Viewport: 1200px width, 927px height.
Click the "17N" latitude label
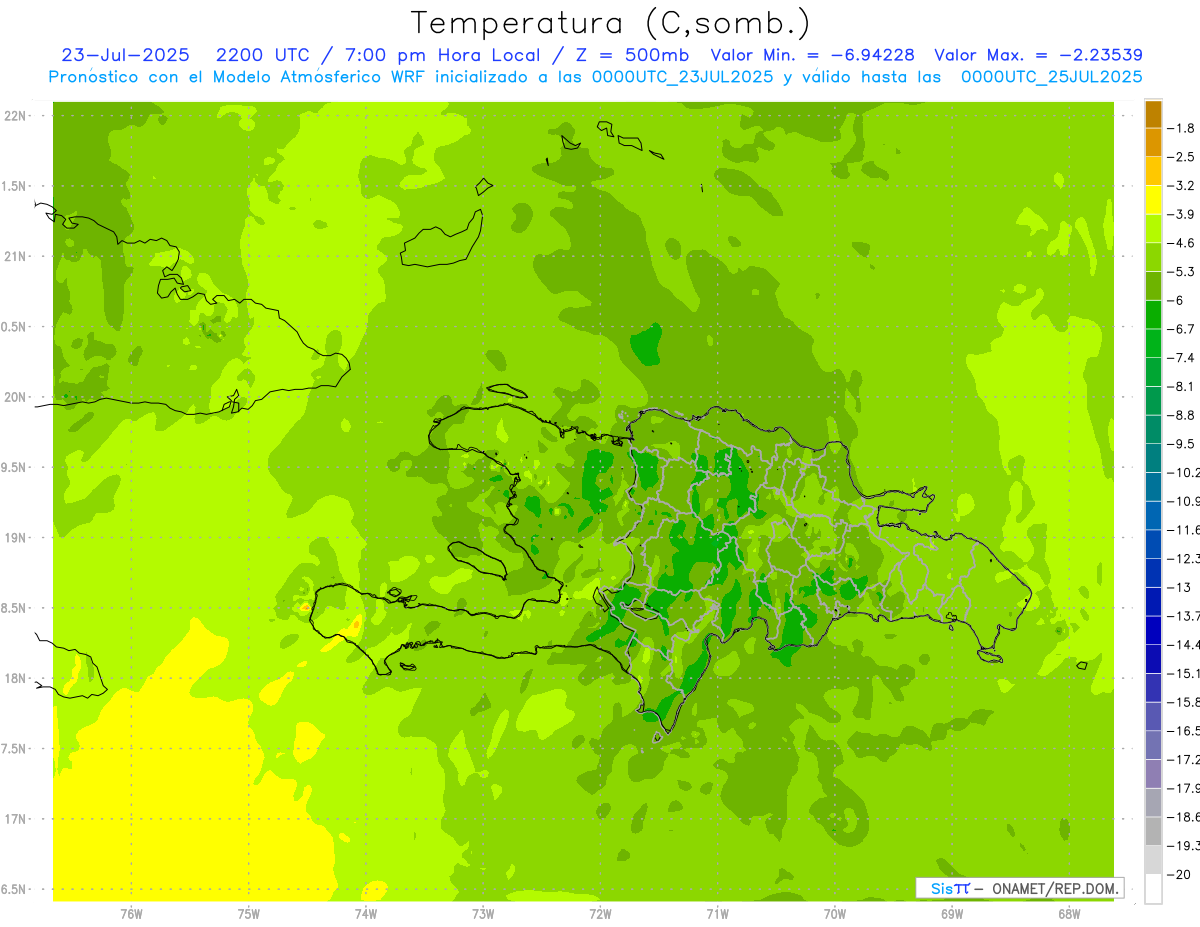click(16, 819)
